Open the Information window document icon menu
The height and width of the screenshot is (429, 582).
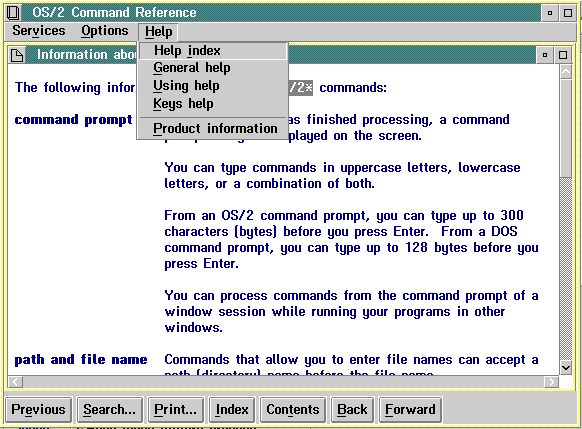[17, 55]
